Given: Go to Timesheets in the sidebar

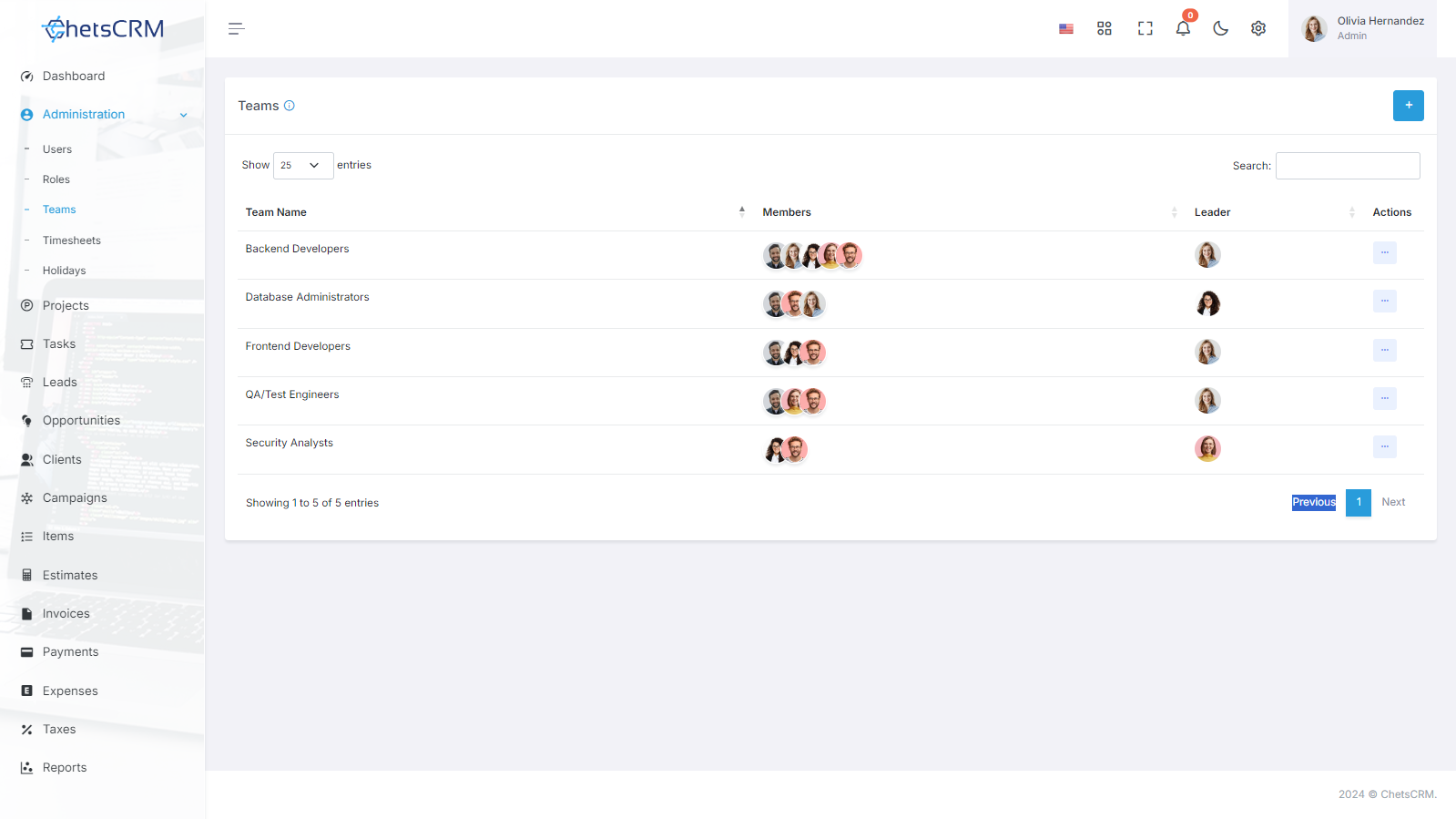Looking at the screenshot, I should (x=72, y=241).
